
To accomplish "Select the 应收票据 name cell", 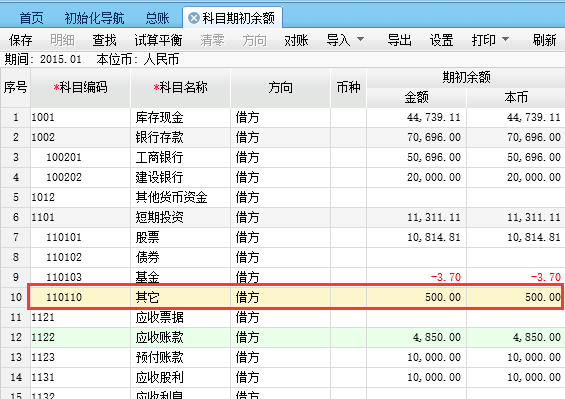I will point(181,318).
